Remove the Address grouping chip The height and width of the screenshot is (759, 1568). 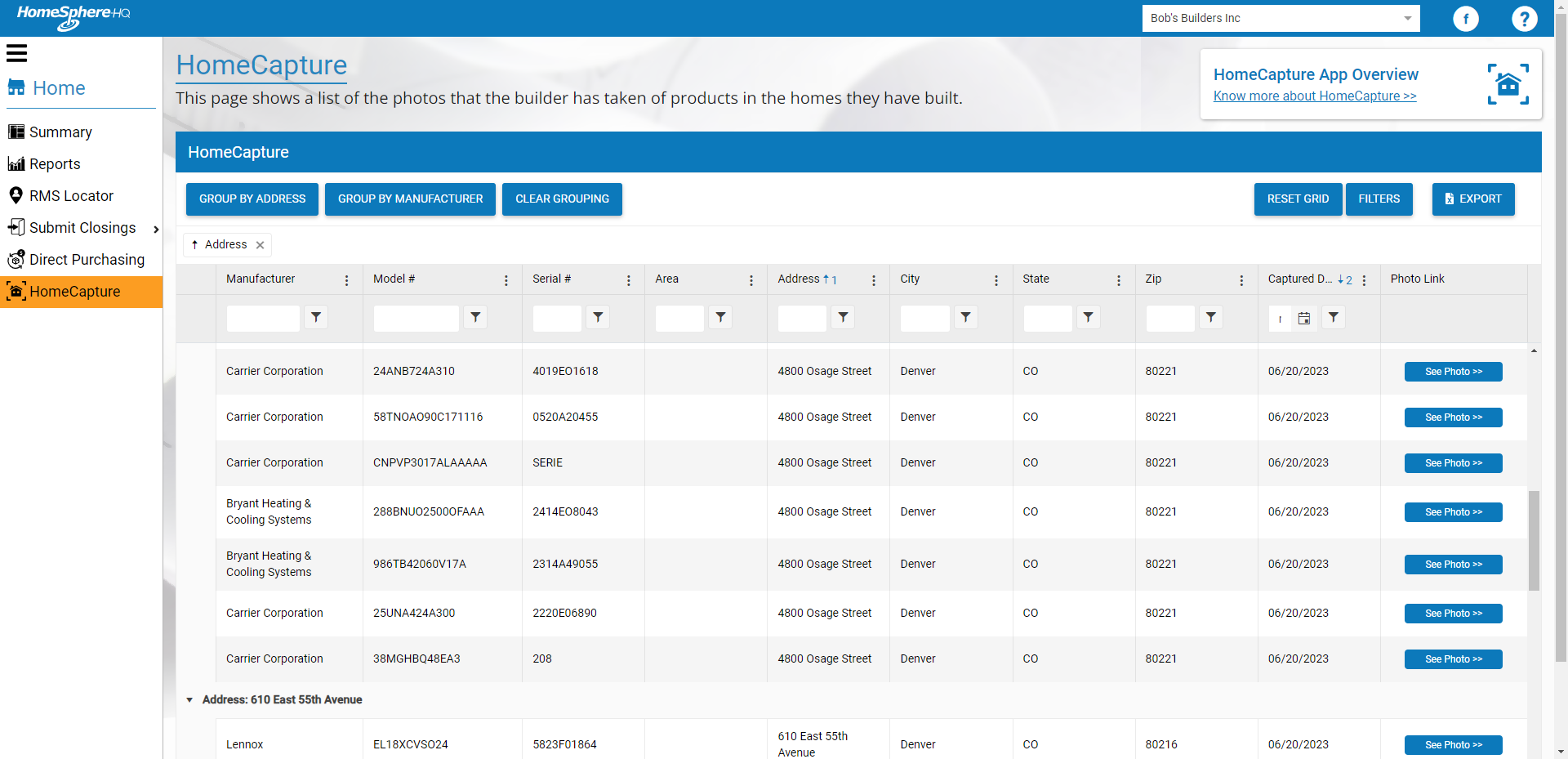tap(260, 245)
